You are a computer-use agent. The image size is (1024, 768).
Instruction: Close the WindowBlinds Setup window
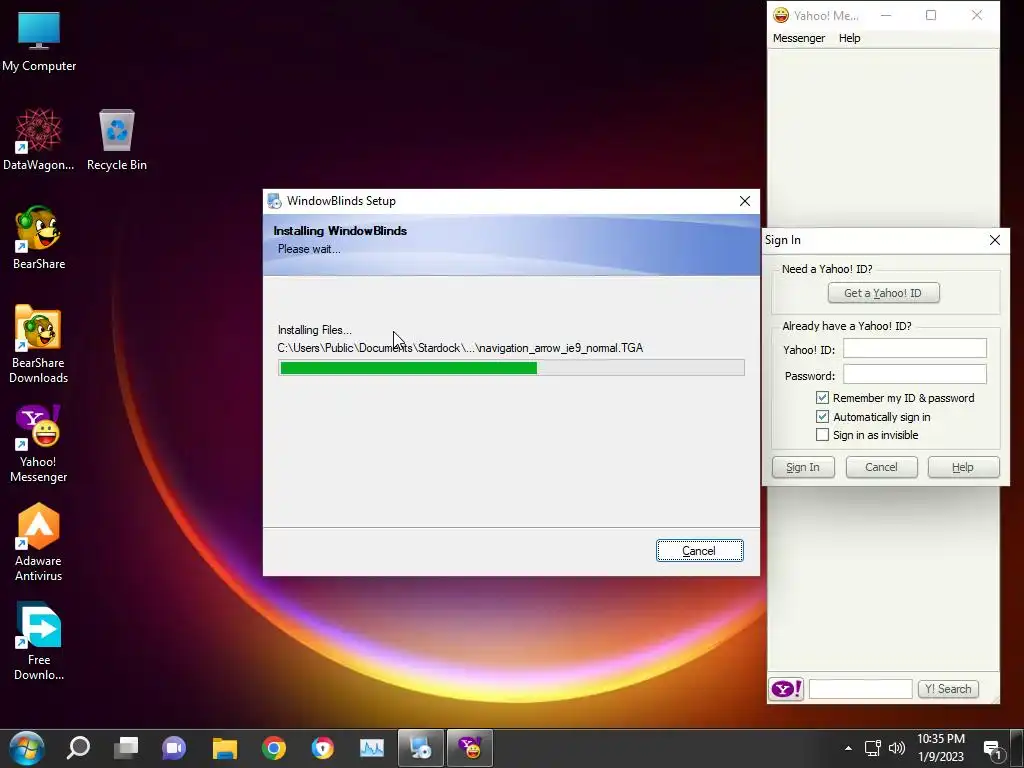744,201
